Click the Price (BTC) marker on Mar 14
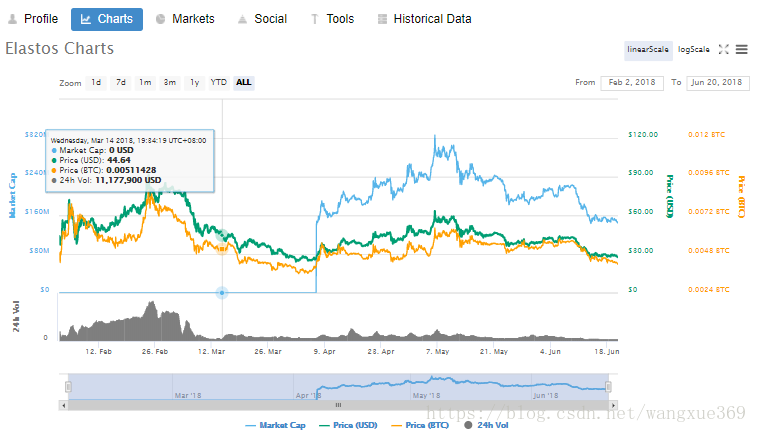Screen dimensions: 757x433 pyautogui.click(x=222, y=249)
